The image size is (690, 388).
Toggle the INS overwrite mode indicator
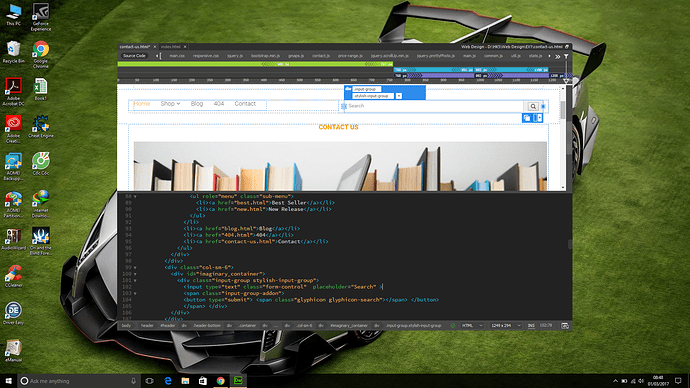tap(531, 326)
